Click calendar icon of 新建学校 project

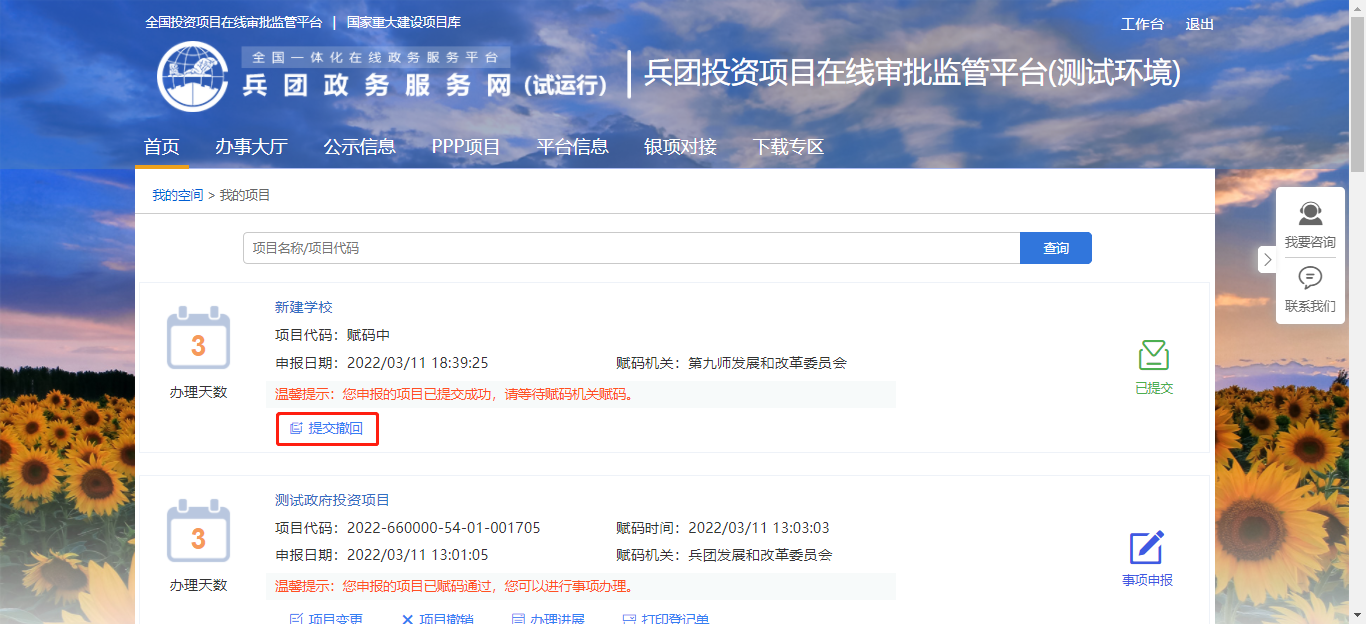click(198, 342)
